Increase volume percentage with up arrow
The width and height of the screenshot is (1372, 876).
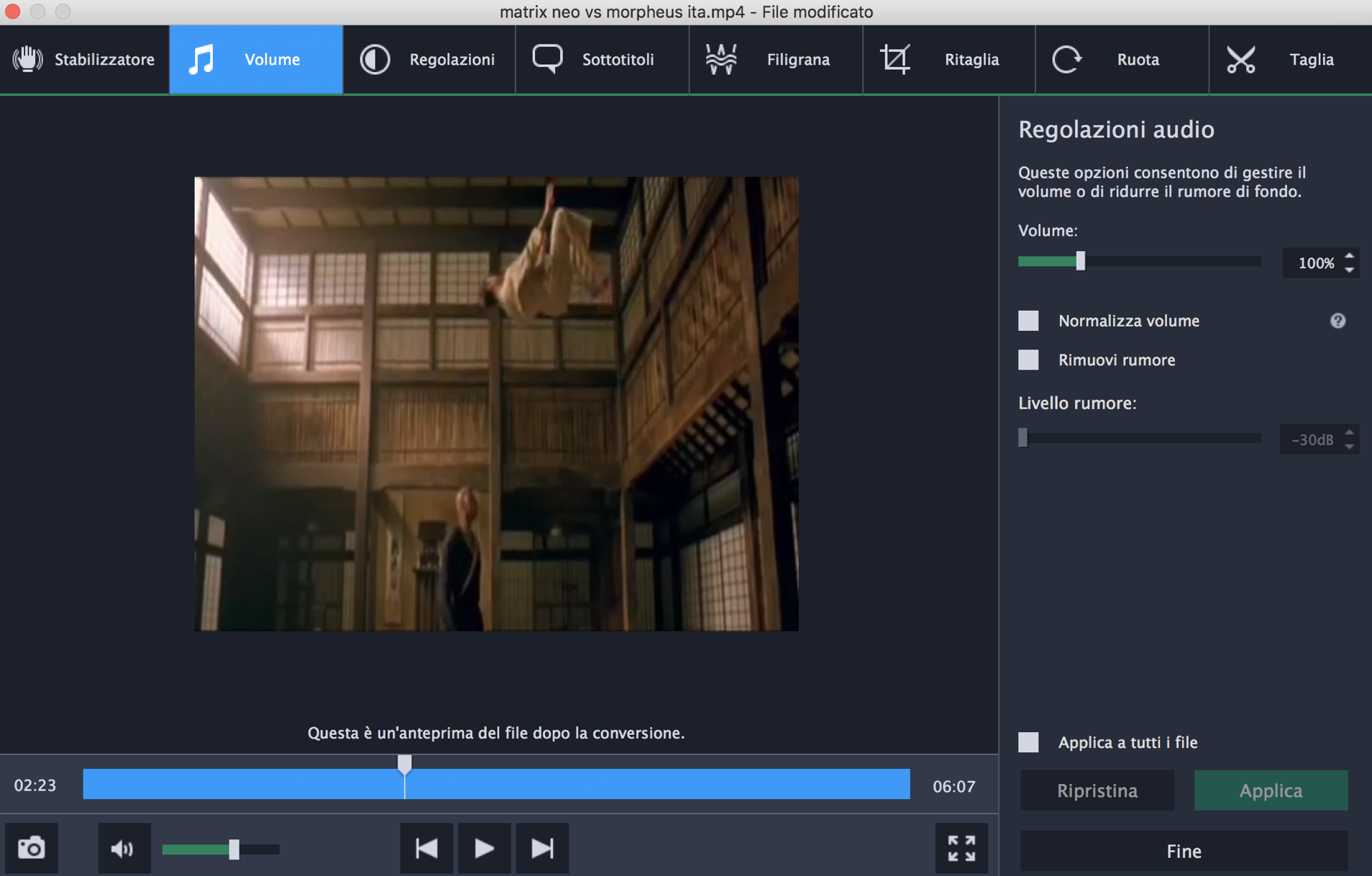click(1350, 256)
